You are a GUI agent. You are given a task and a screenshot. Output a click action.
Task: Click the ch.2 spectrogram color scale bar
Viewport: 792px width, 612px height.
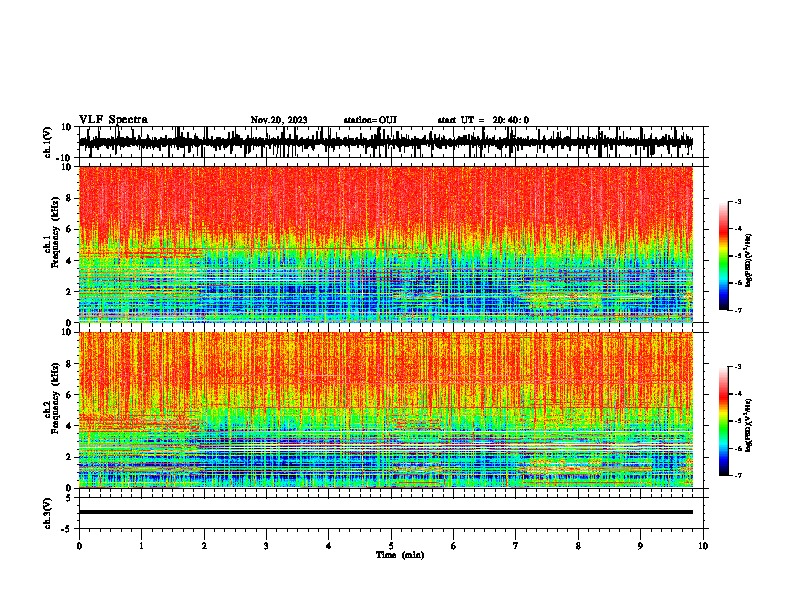[724, 421]
